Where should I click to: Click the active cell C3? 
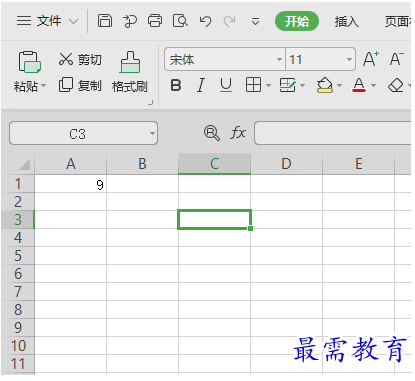pos(214,219)
